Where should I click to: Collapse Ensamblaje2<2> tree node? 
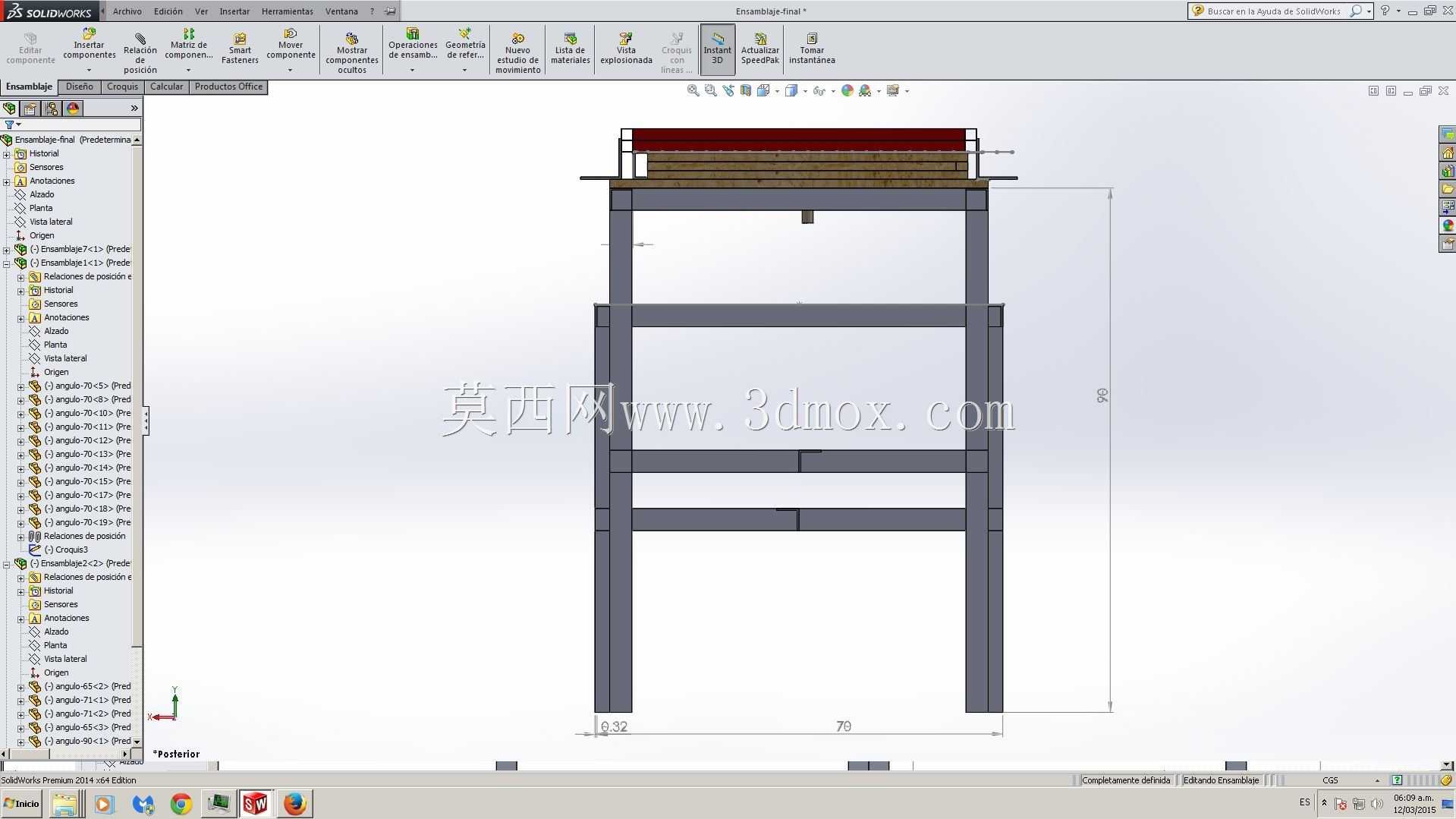7,564
